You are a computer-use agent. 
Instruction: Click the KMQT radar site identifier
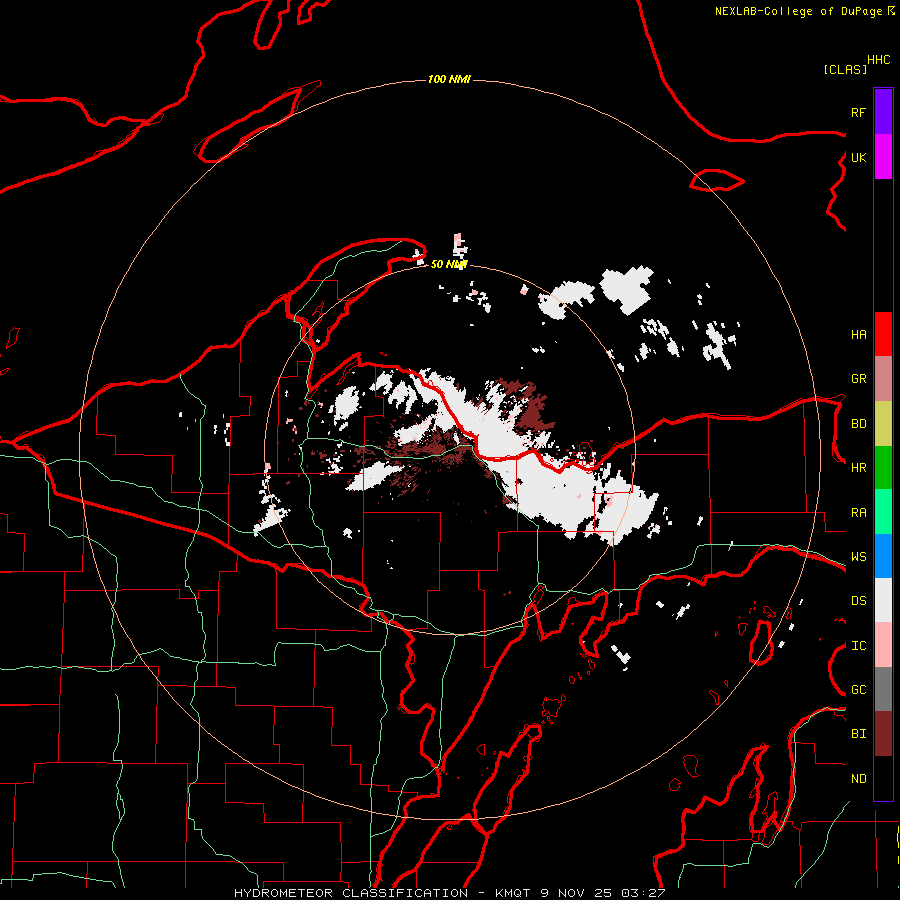pos(513,893)
